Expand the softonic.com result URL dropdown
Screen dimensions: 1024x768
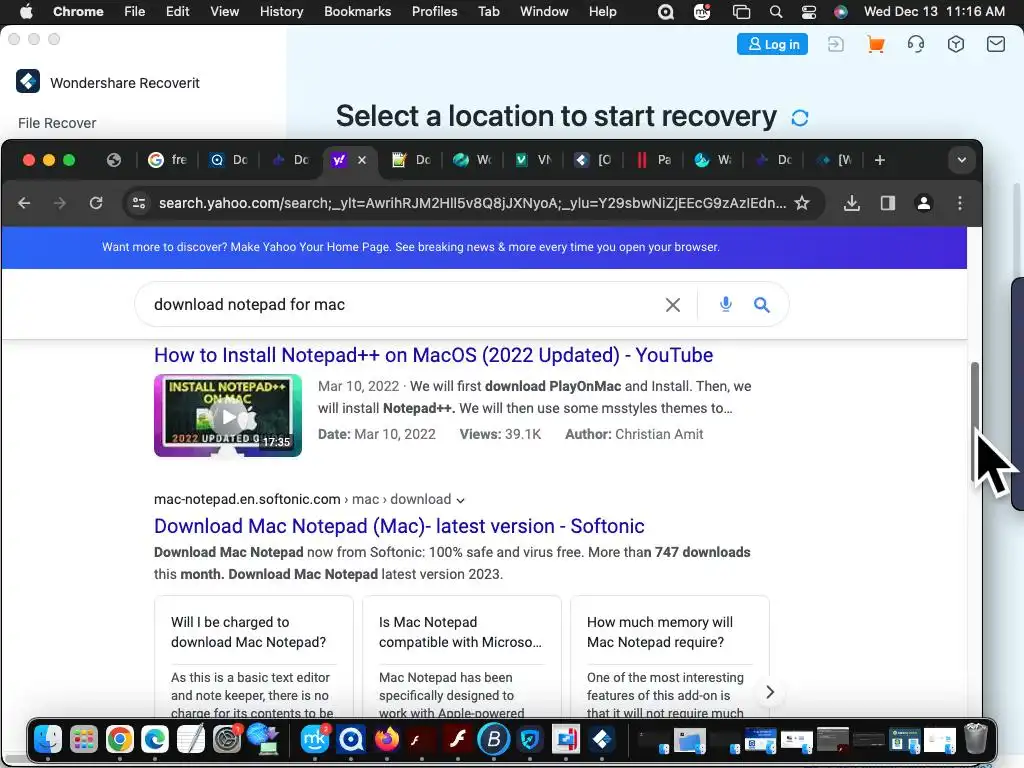pos(460,500)
